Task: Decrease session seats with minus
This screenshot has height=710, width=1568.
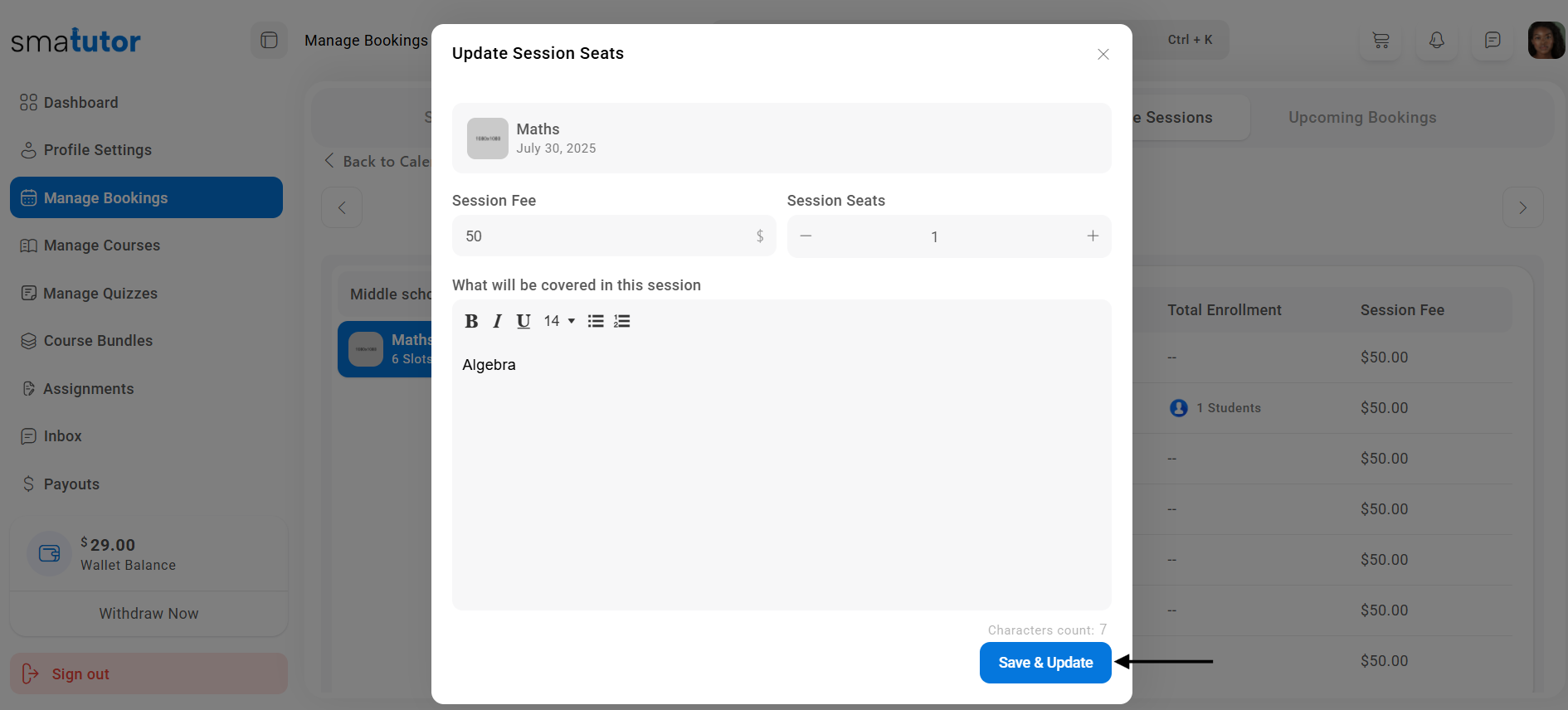Action: point(806,236)
